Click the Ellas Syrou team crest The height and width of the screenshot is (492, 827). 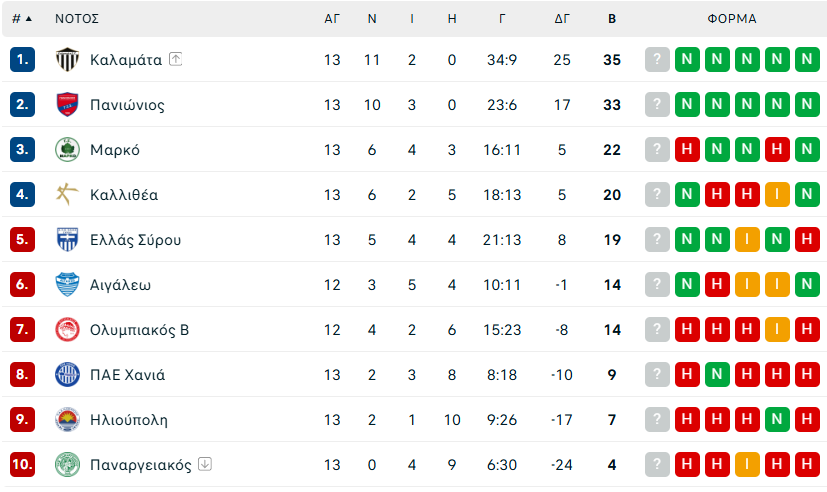click(x=66, y=240)
